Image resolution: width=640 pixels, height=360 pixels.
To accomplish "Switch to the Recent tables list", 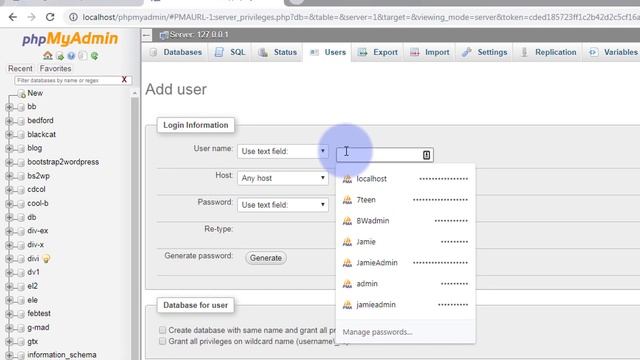I will pos(20,69).
